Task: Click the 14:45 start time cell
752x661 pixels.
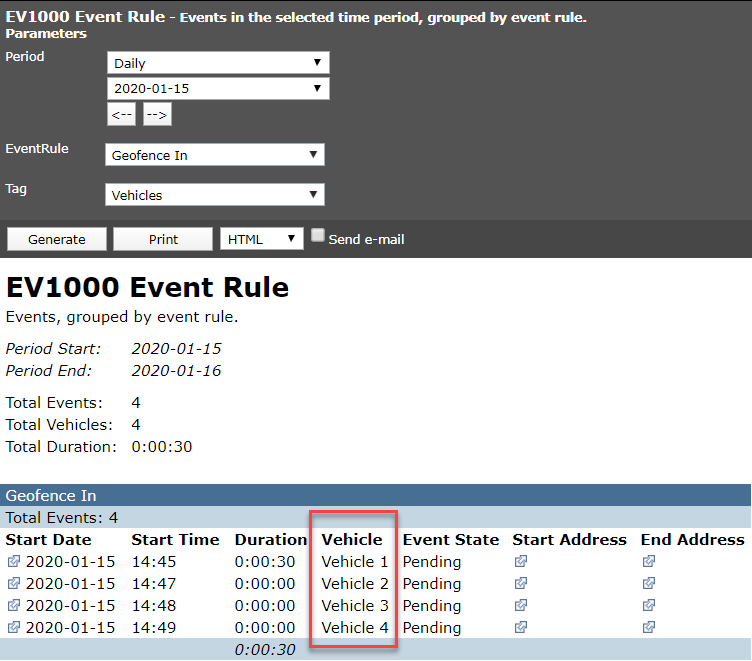Action: [154, 561]
